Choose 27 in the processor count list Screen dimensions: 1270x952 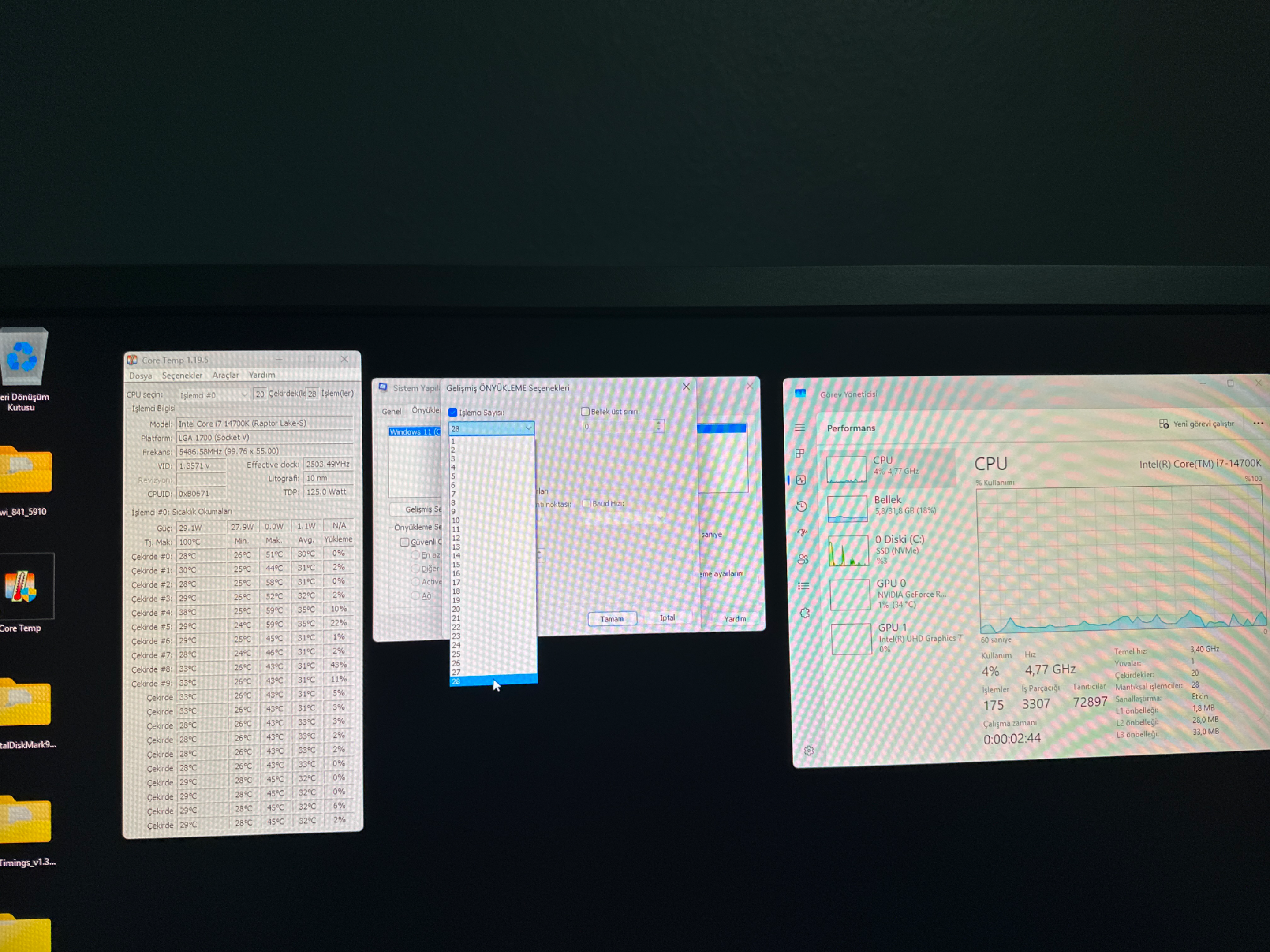493,672
